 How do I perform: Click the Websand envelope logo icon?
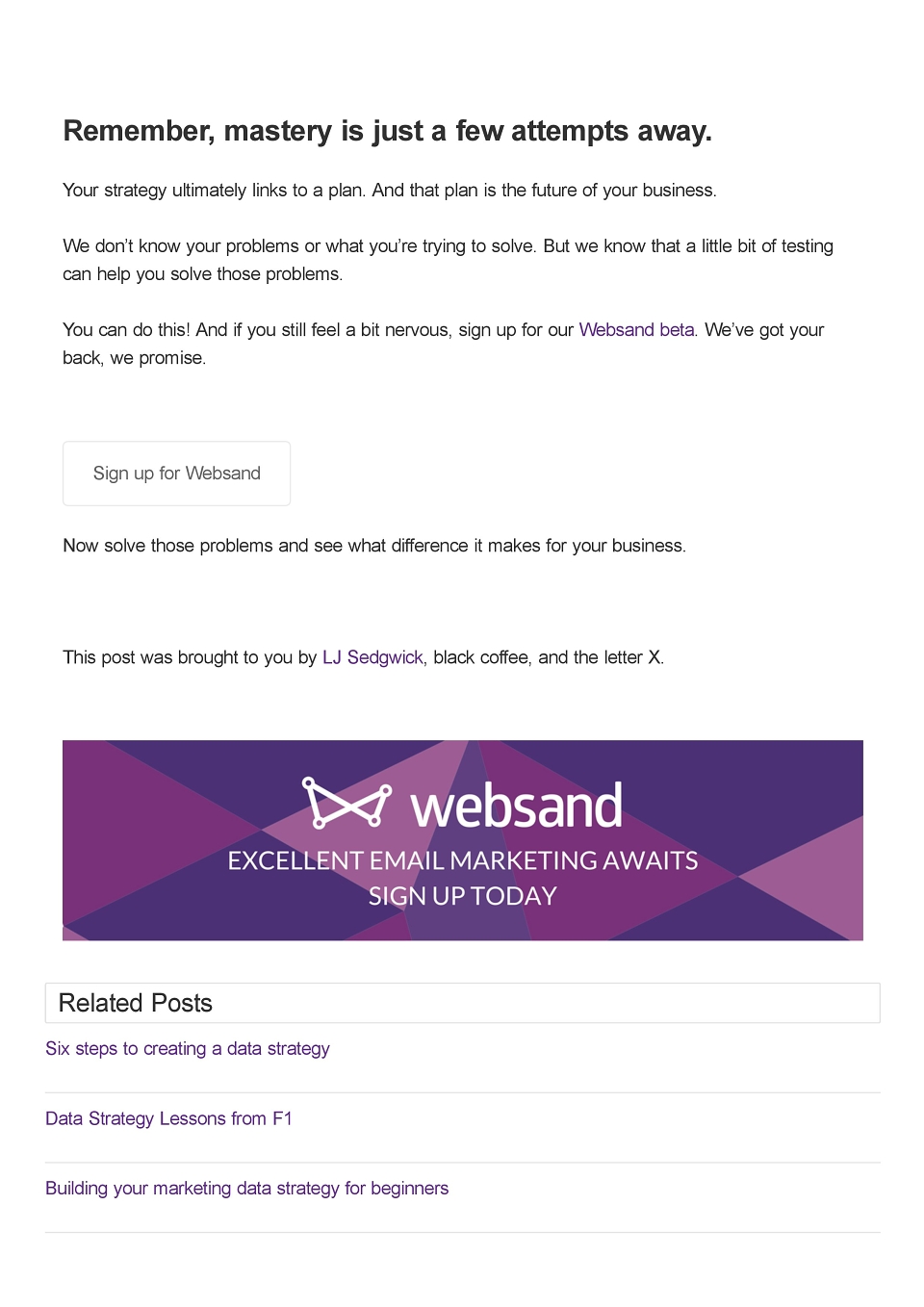346,803
